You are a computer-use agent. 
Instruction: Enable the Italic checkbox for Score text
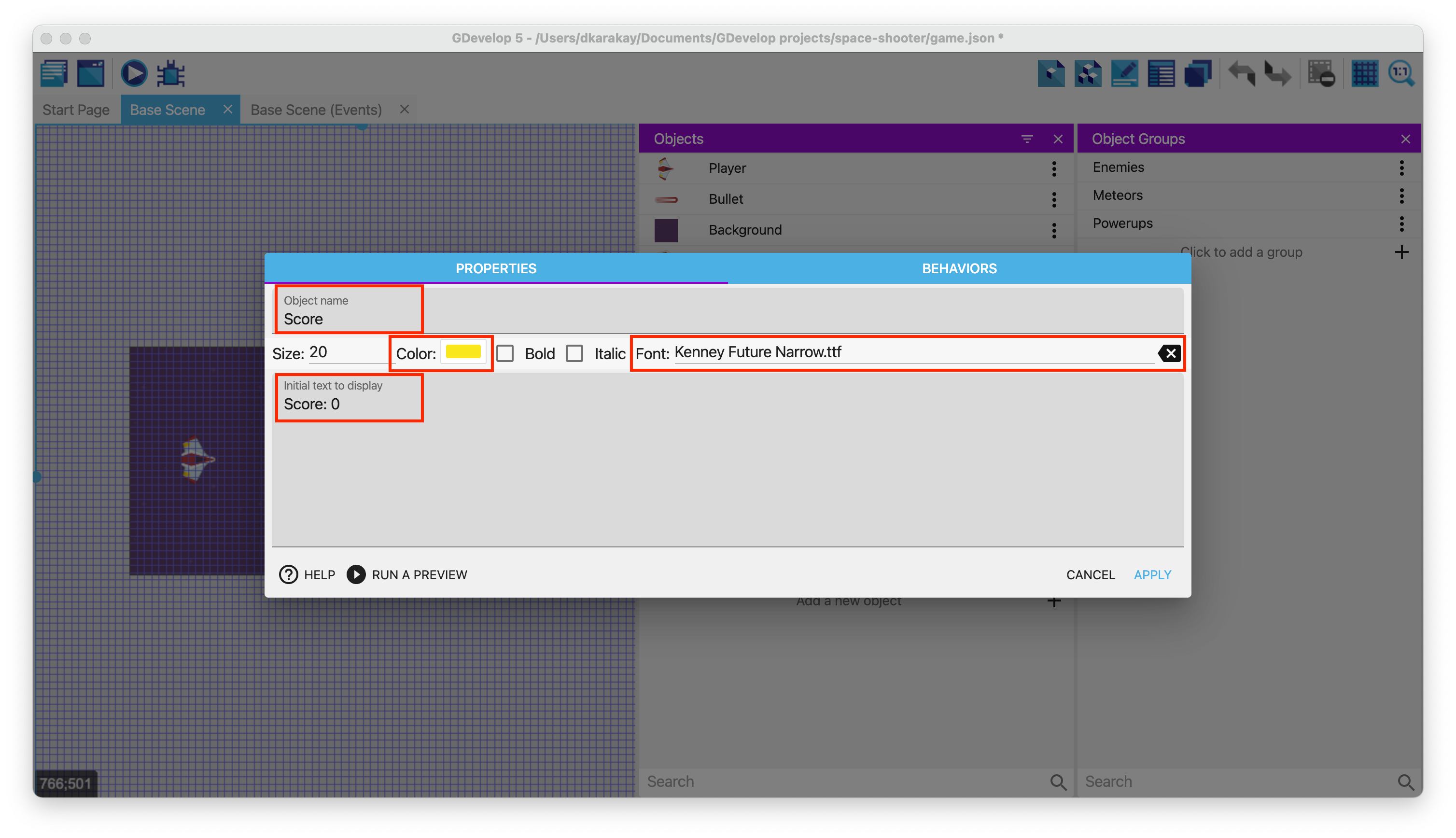tap(575, 353)
